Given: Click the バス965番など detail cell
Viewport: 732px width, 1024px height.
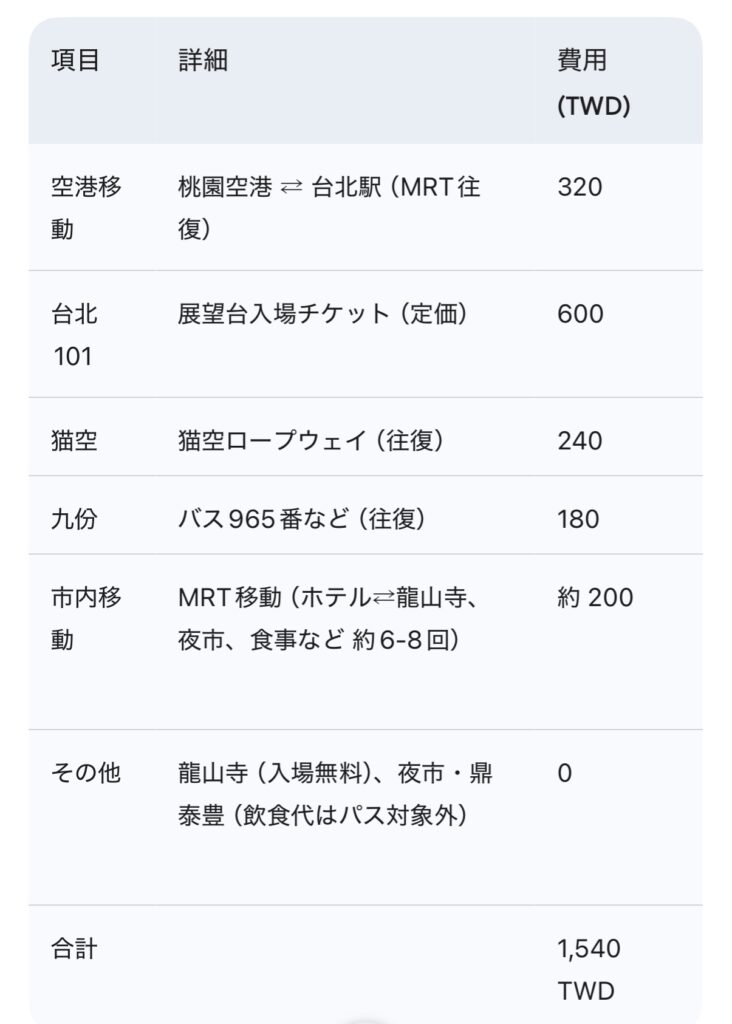Looking at the screenshot, I should [301, 519].
